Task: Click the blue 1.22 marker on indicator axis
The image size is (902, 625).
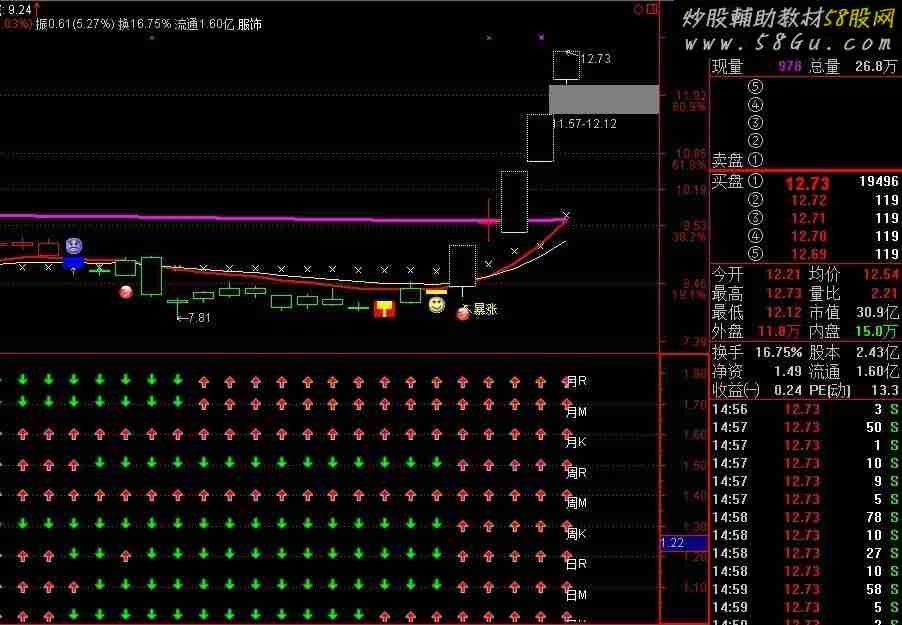Action: click(684, 542)
